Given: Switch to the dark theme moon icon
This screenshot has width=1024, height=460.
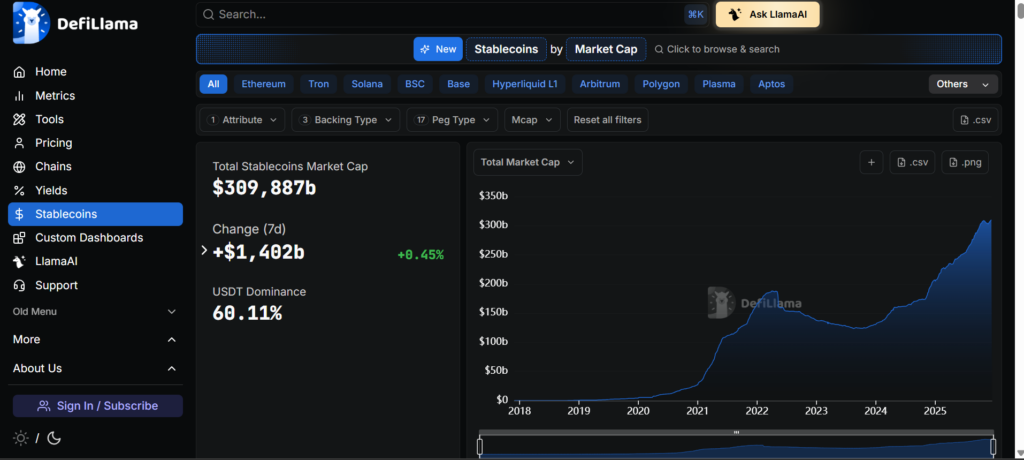Looking at the screenshot, I should tap(54, 438).
